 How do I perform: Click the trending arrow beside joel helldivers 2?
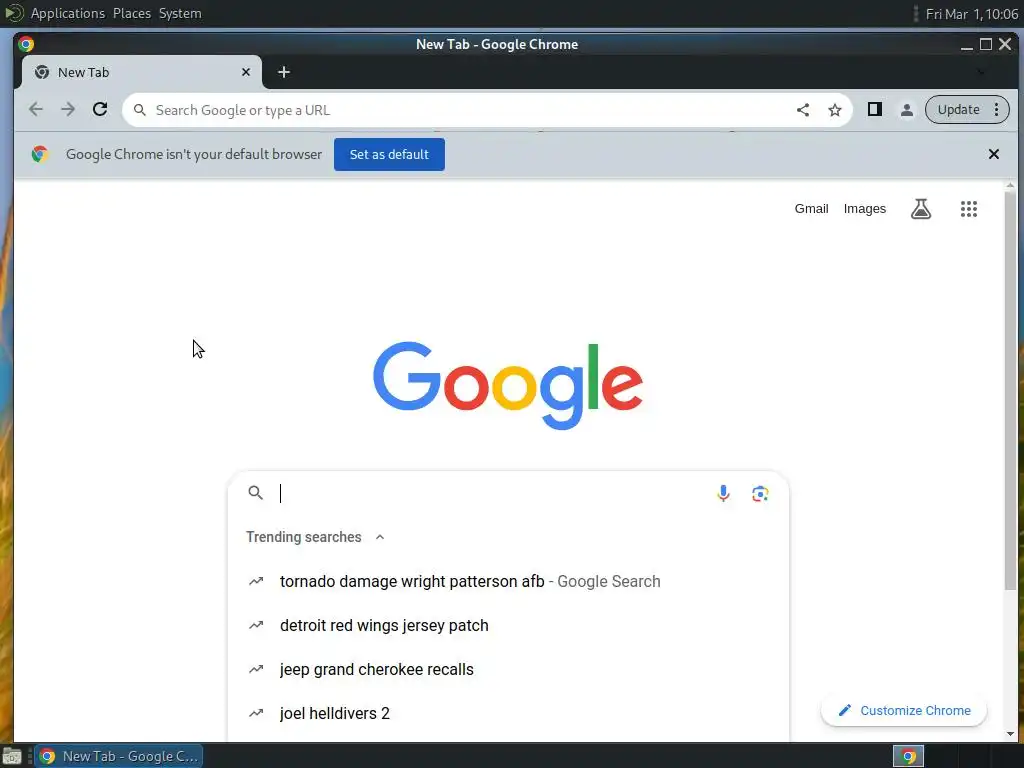click(256, 713)
